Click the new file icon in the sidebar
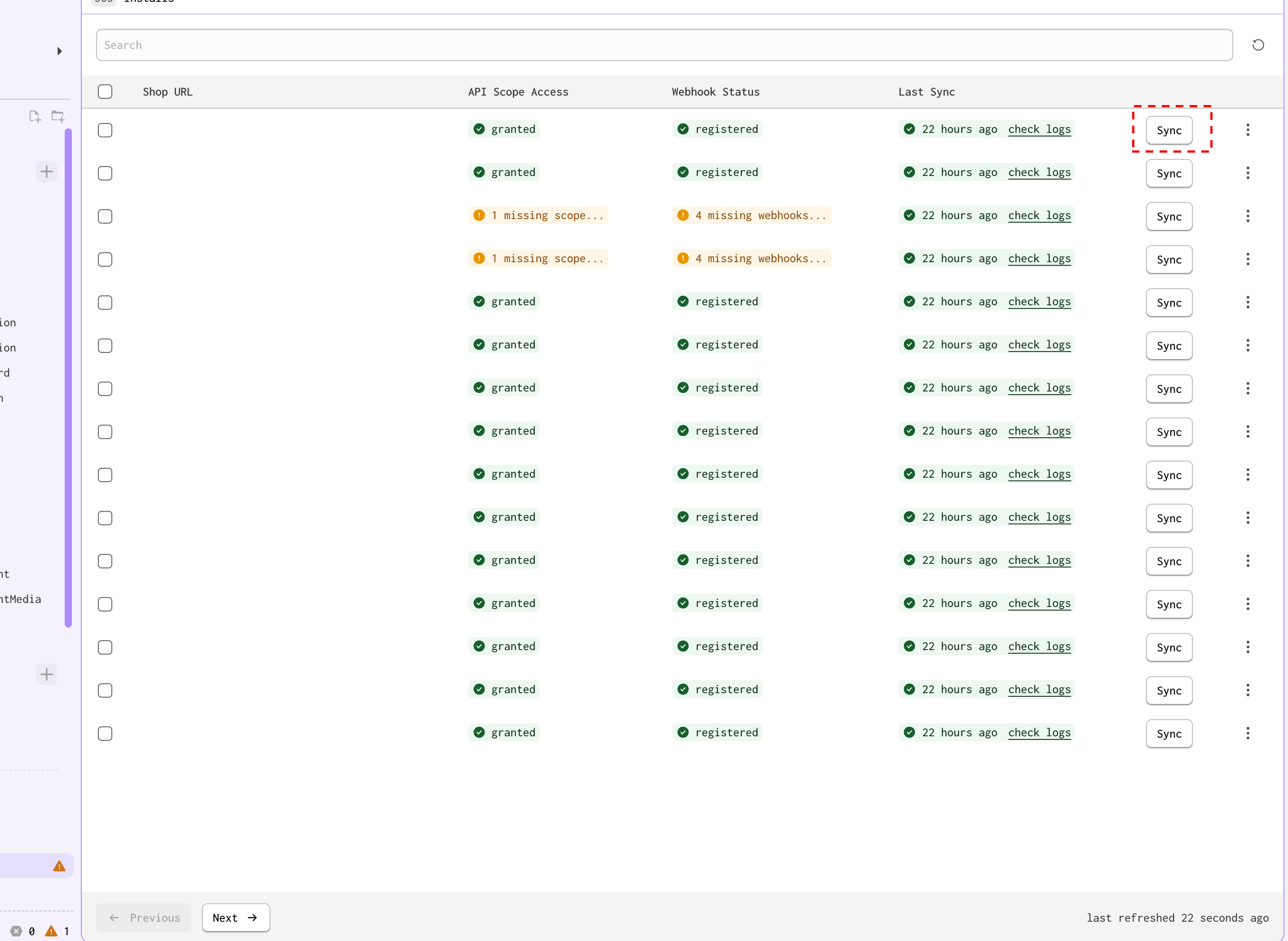This screenshot has height=941, width=1288. pos(34,116)
